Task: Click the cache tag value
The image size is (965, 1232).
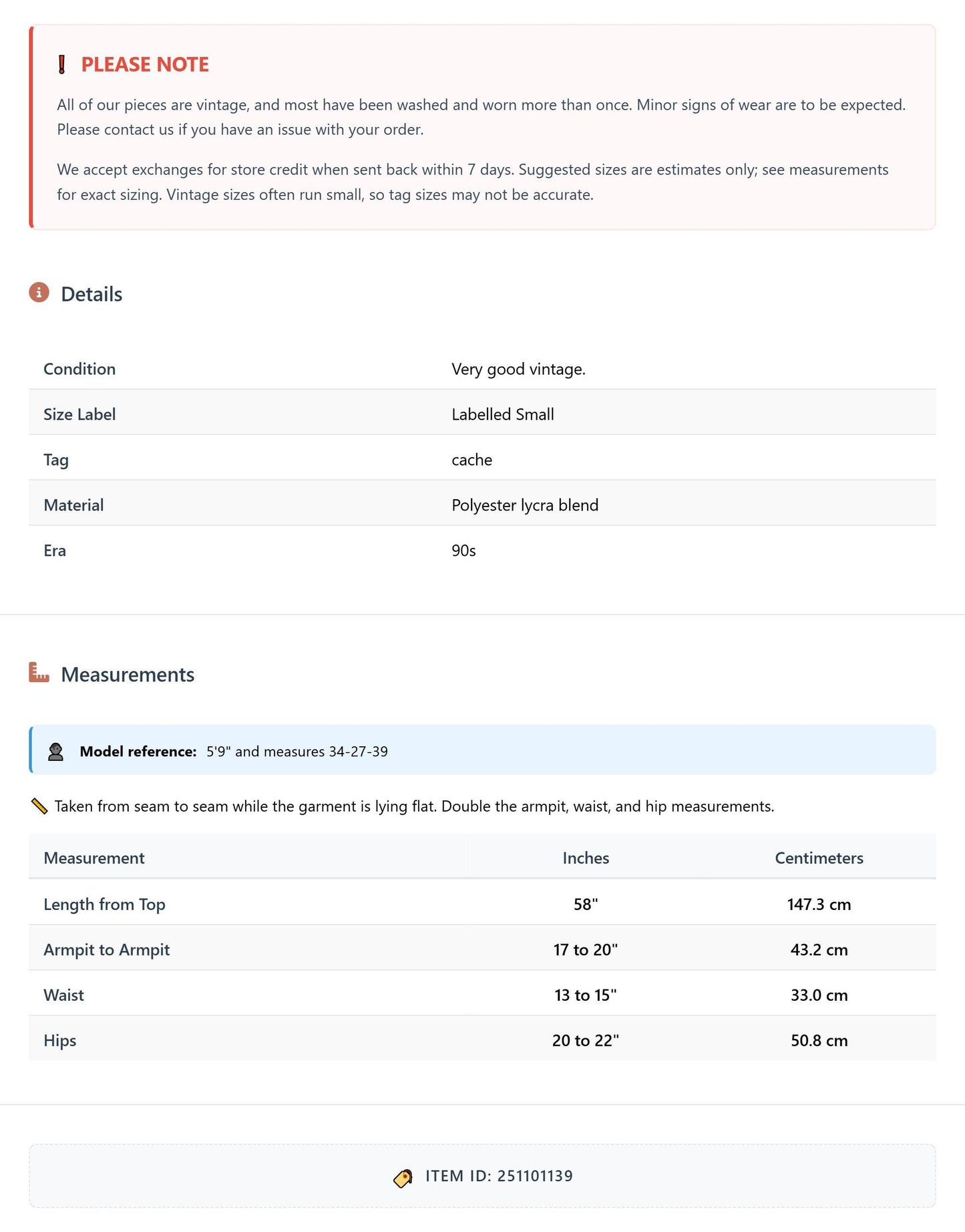Action: [471, 460]
